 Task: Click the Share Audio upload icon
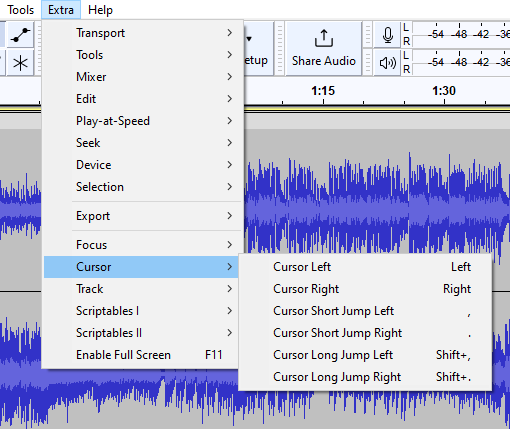(x=324, y=38)
